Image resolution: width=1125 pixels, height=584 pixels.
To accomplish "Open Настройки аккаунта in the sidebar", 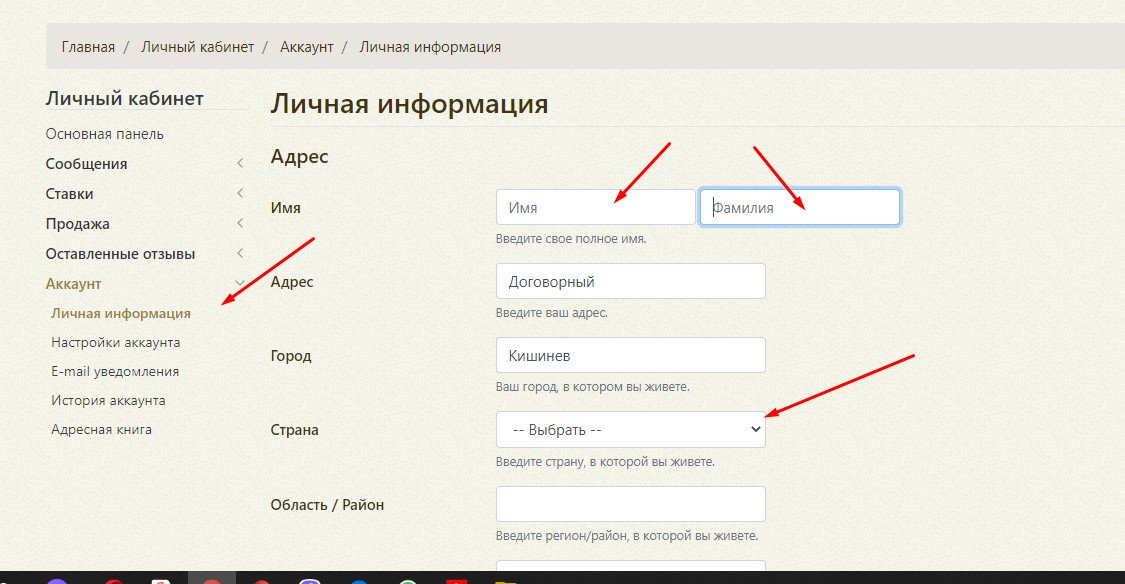I will pyautogui.click(x=116, y=342).
